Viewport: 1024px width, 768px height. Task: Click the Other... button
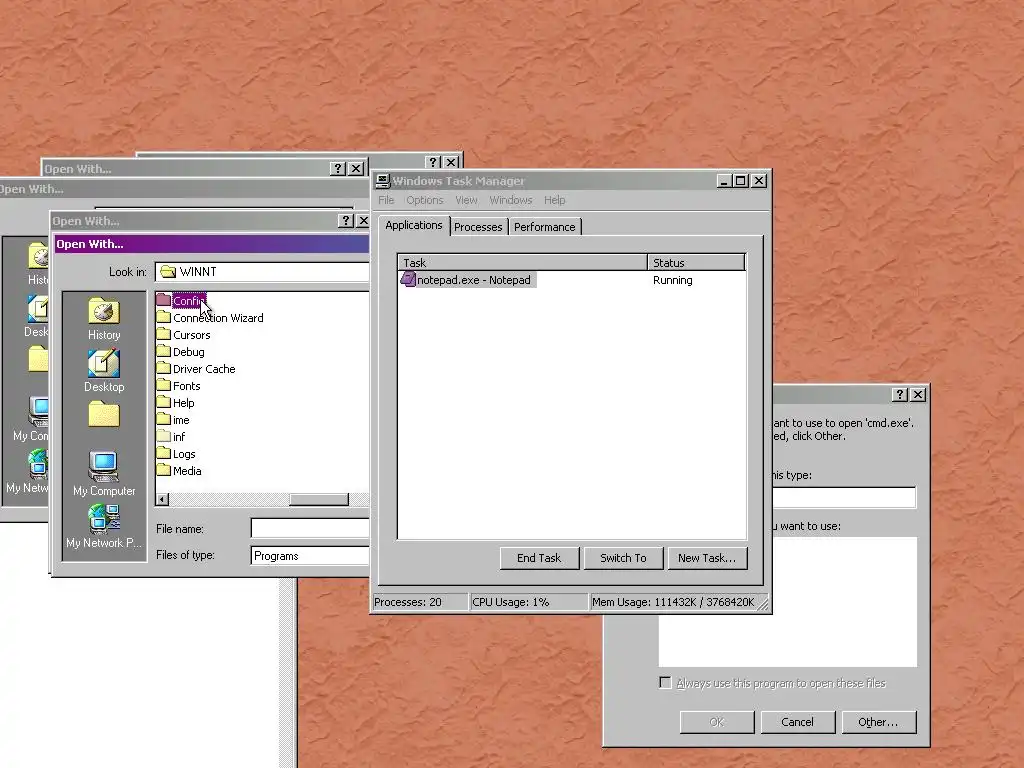point(878,722)
